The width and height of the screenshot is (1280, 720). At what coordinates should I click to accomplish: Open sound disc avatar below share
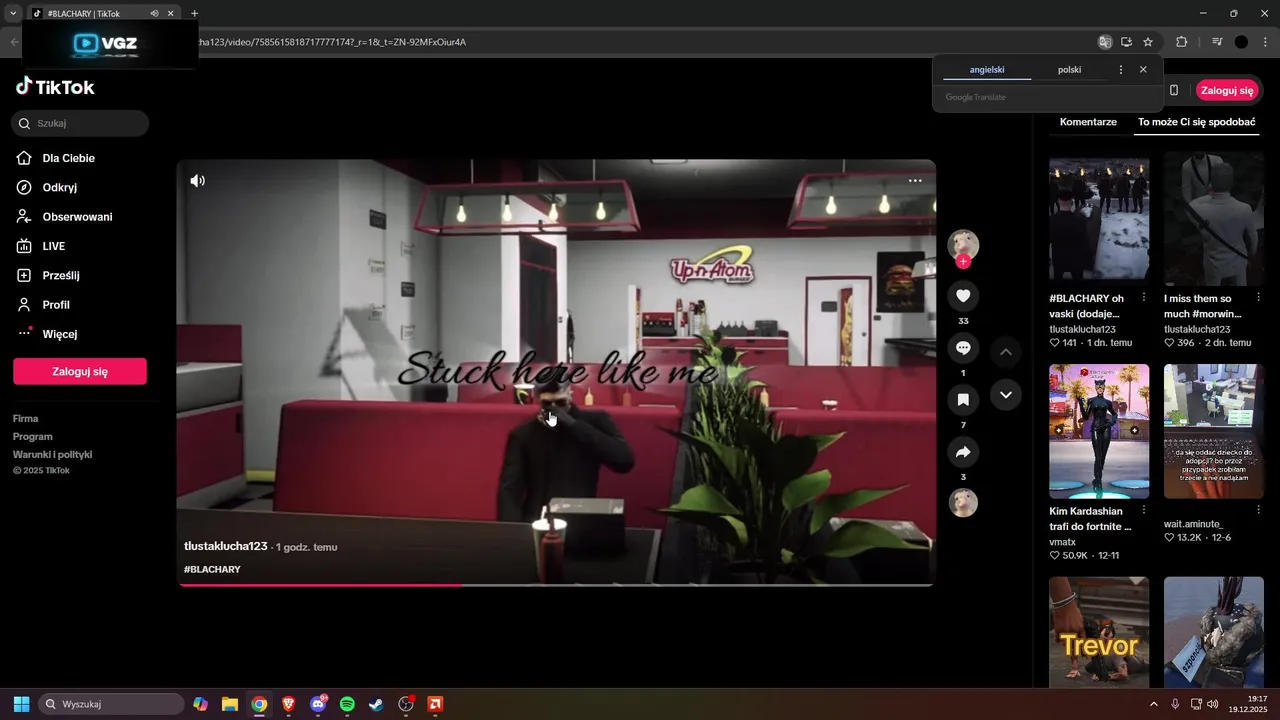click(963, 502)
